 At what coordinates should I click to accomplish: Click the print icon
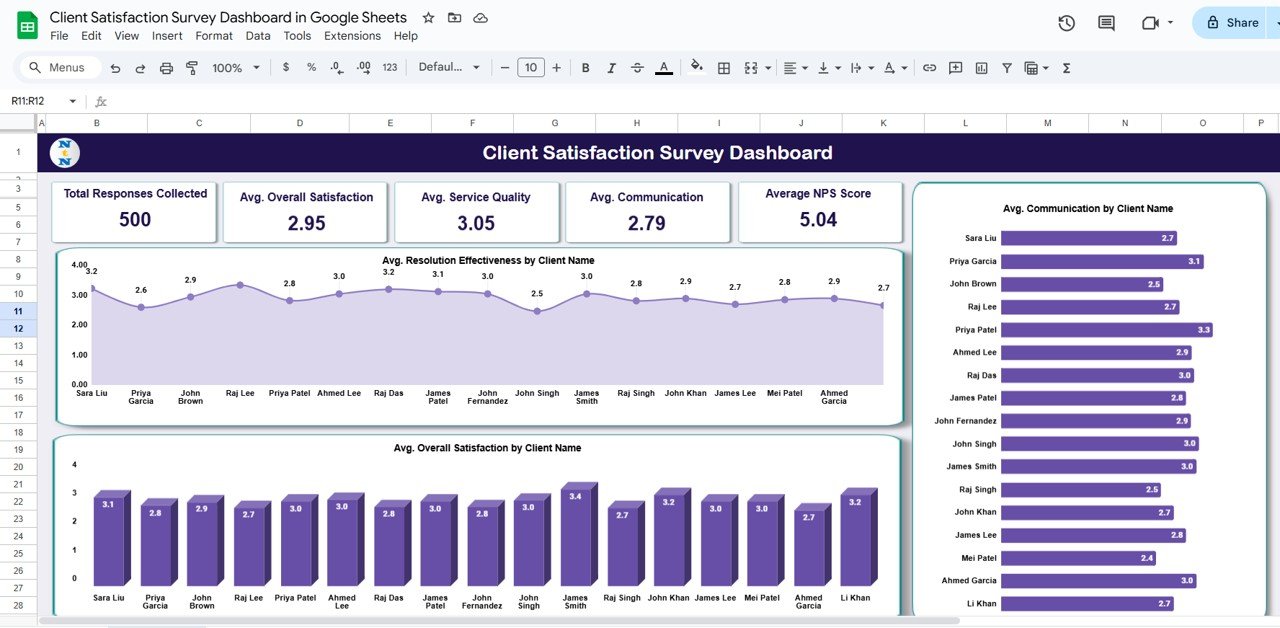[x=166, y=68]
